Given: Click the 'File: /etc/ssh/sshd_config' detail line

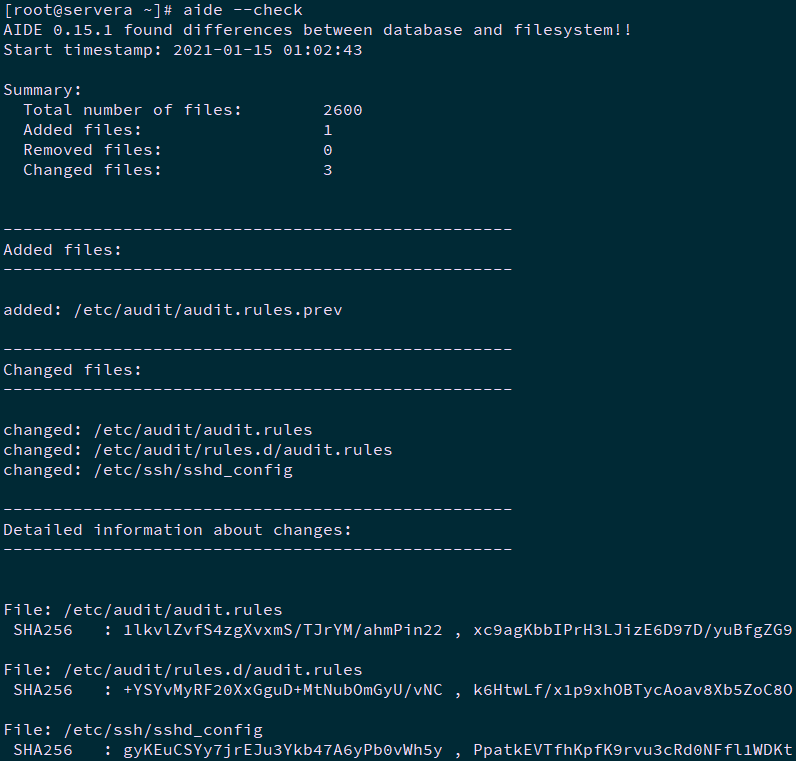Looking at the screenshot, I should (x=133, y=730).
